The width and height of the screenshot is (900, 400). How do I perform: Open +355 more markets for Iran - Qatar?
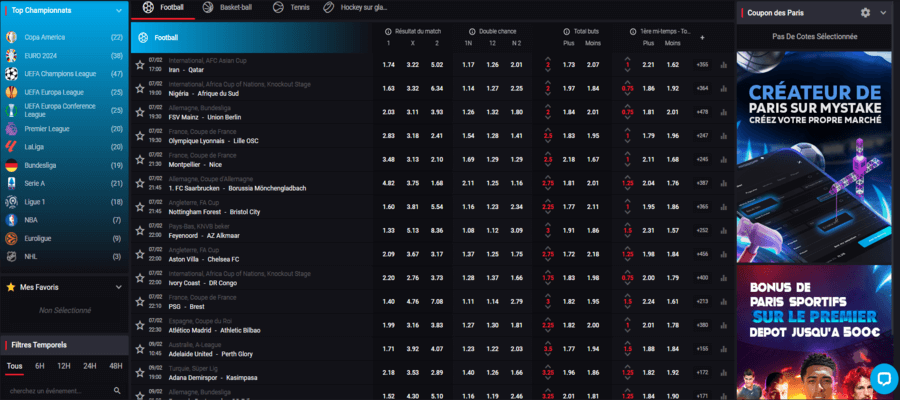pyautogui.click(x=702, y=65)
